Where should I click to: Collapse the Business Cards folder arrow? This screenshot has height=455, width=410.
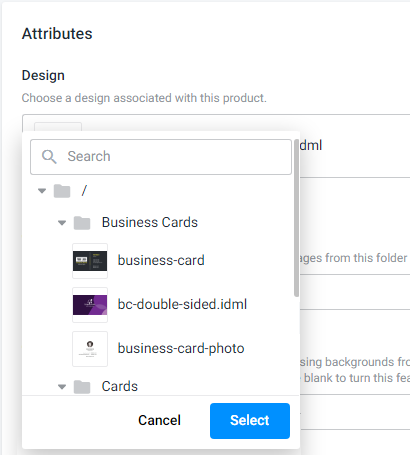click(x=62, y=223)
